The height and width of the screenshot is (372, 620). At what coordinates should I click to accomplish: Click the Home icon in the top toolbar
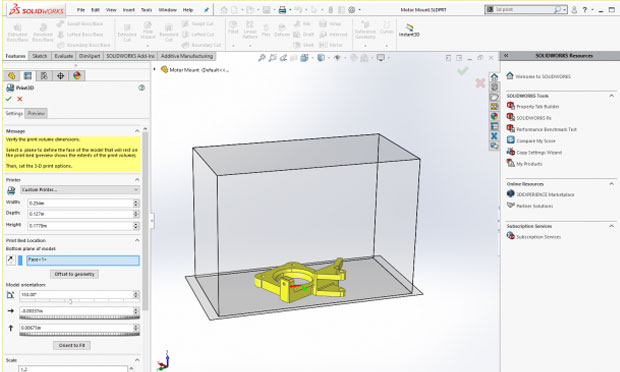tap(224, 10)
